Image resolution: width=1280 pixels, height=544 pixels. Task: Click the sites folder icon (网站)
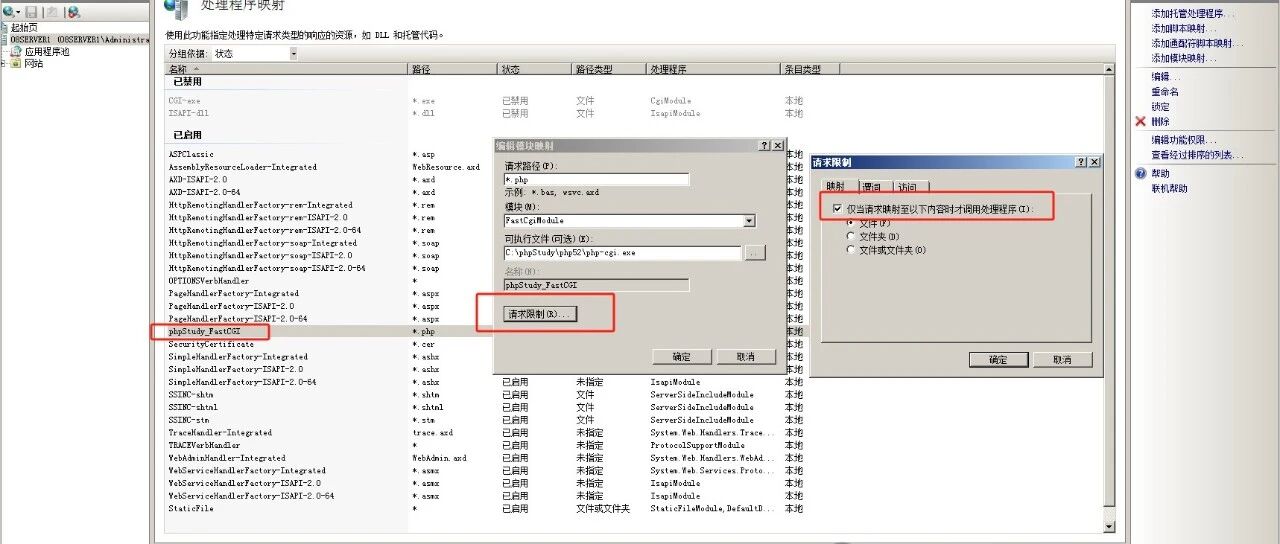pos(17,63)
